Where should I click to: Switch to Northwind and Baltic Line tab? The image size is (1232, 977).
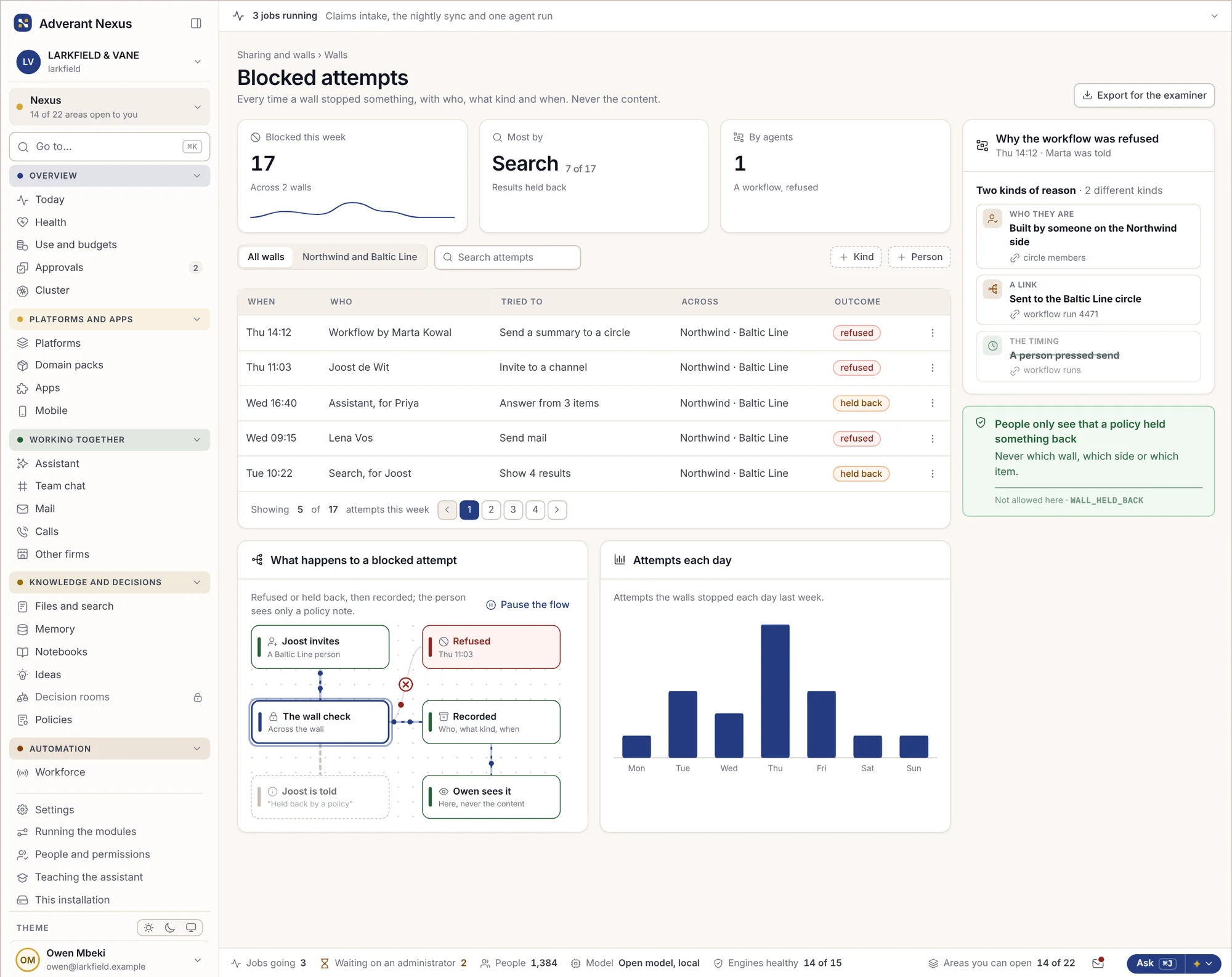tap(360, 257)
